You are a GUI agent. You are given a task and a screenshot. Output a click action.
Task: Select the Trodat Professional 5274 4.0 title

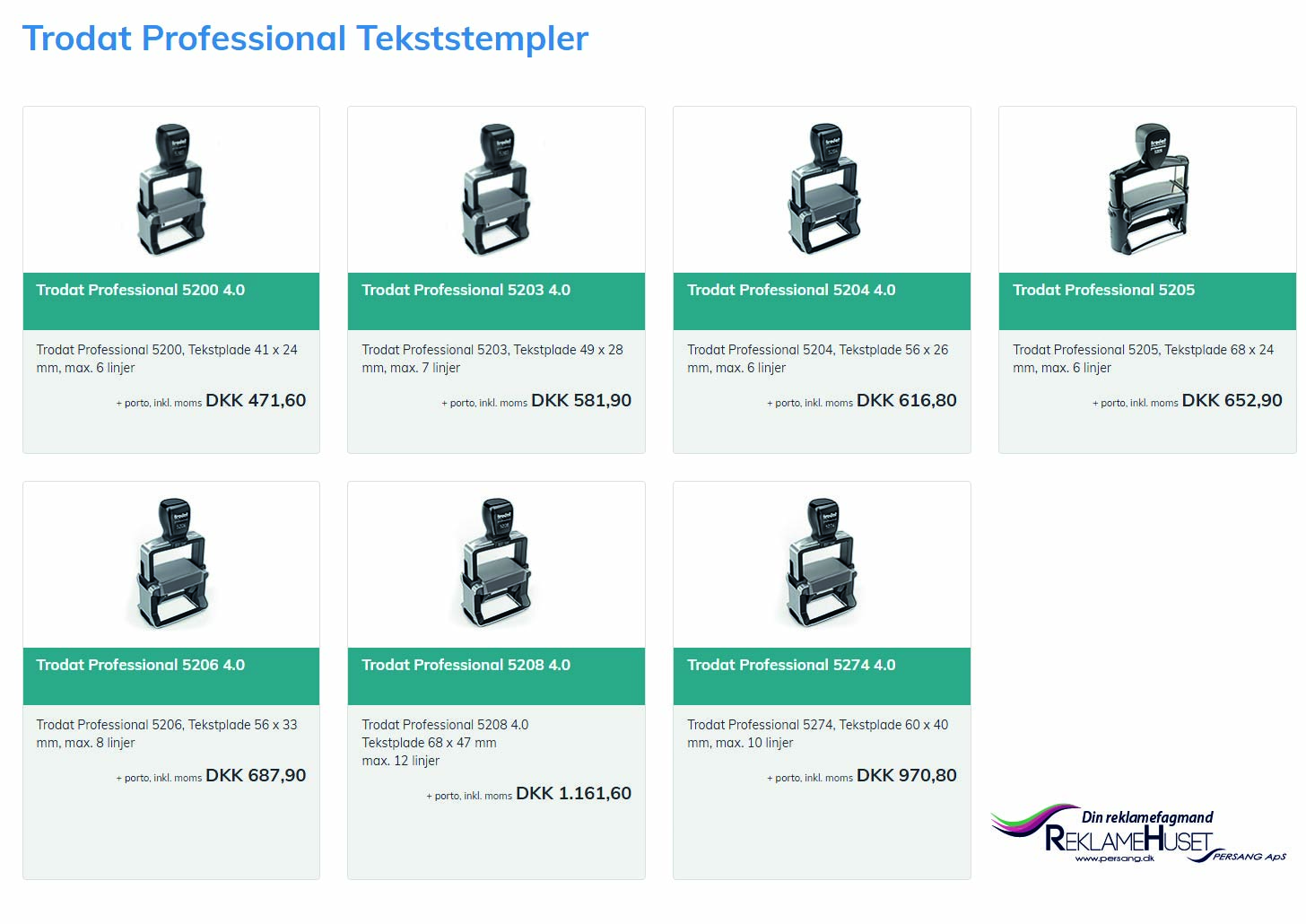tap(791, 665)
